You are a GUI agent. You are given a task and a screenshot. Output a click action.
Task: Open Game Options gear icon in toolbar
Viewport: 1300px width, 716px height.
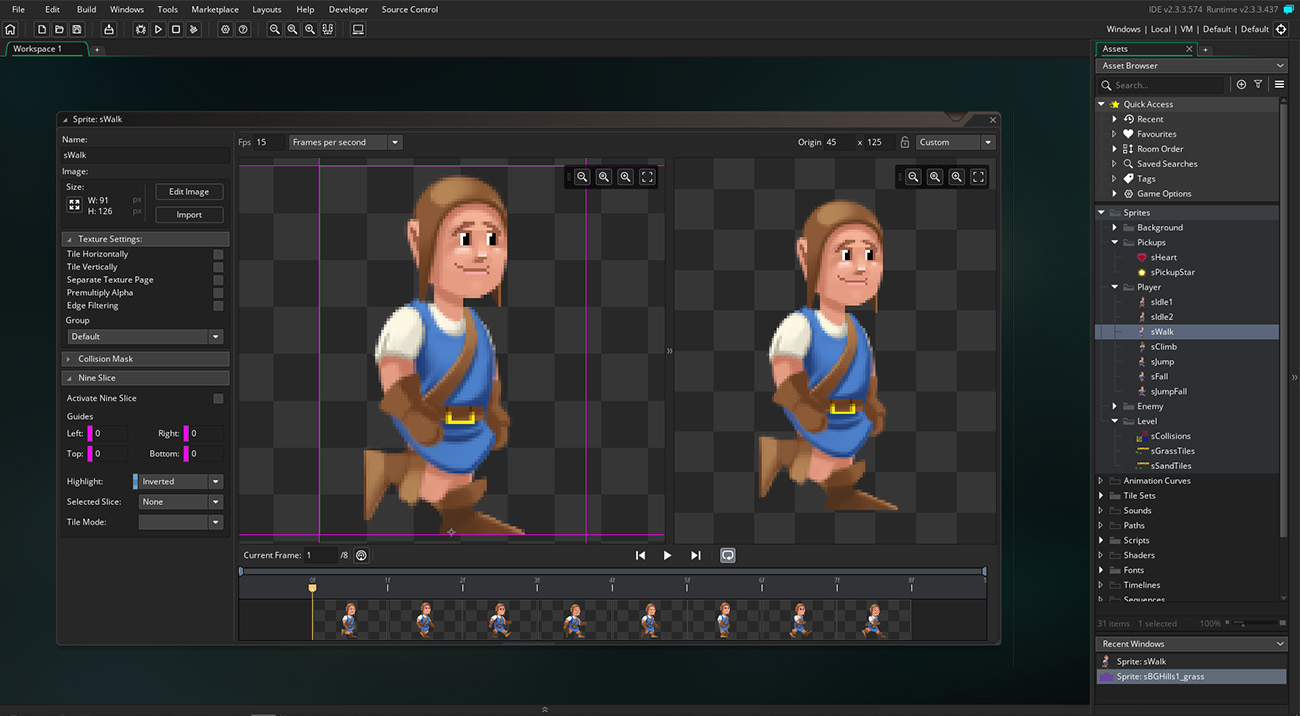tap(225, 30)
